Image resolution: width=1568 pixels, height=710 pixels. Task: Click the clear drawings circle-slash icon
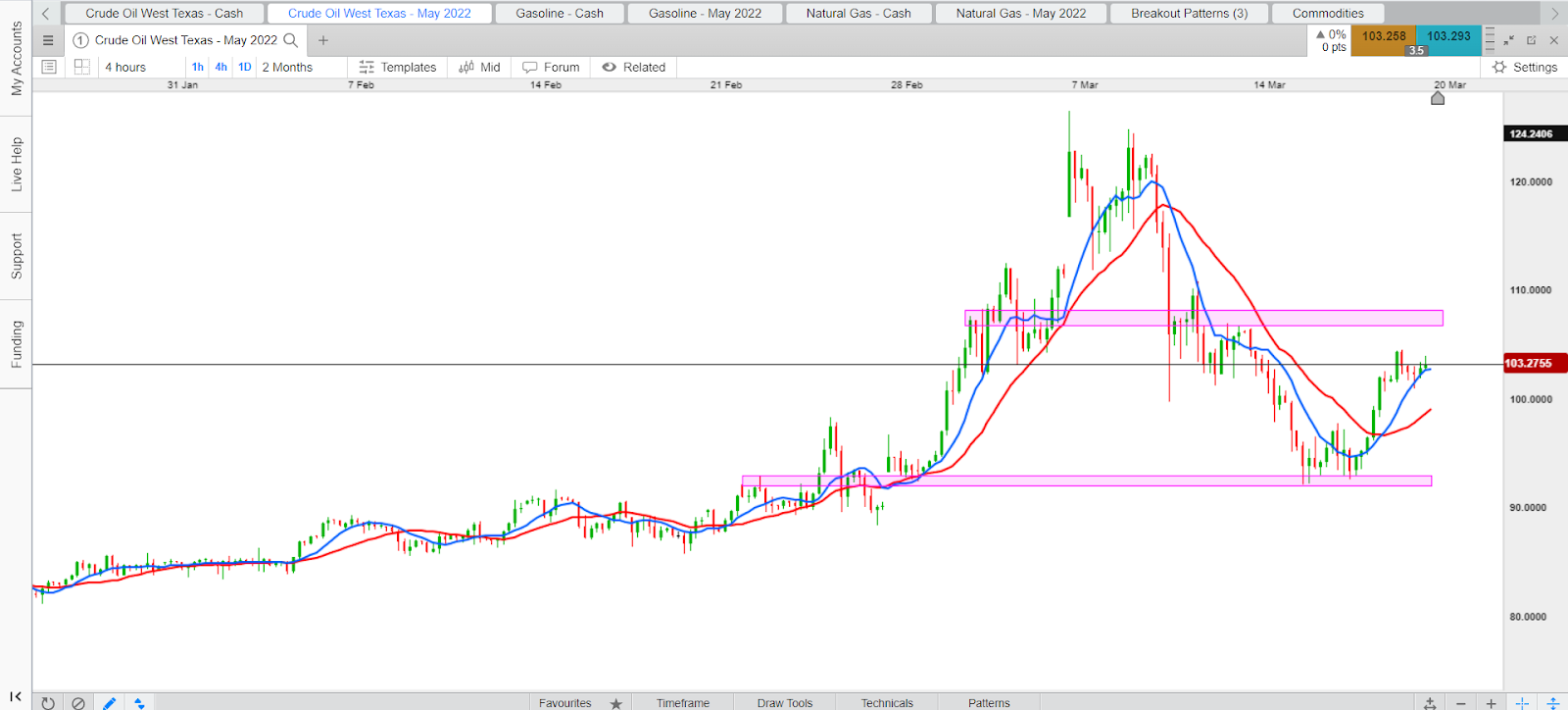78,703
